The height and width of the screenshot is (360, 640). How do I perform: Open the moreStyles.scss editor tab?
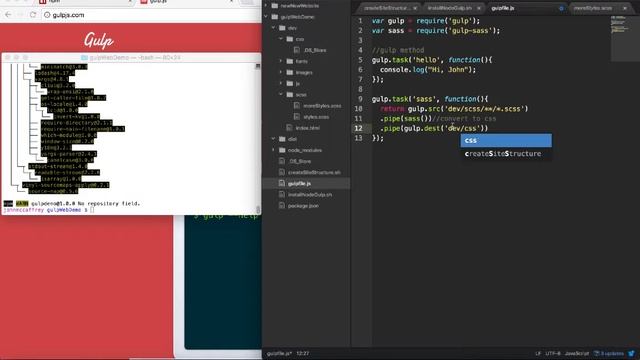tap(593, 8)
